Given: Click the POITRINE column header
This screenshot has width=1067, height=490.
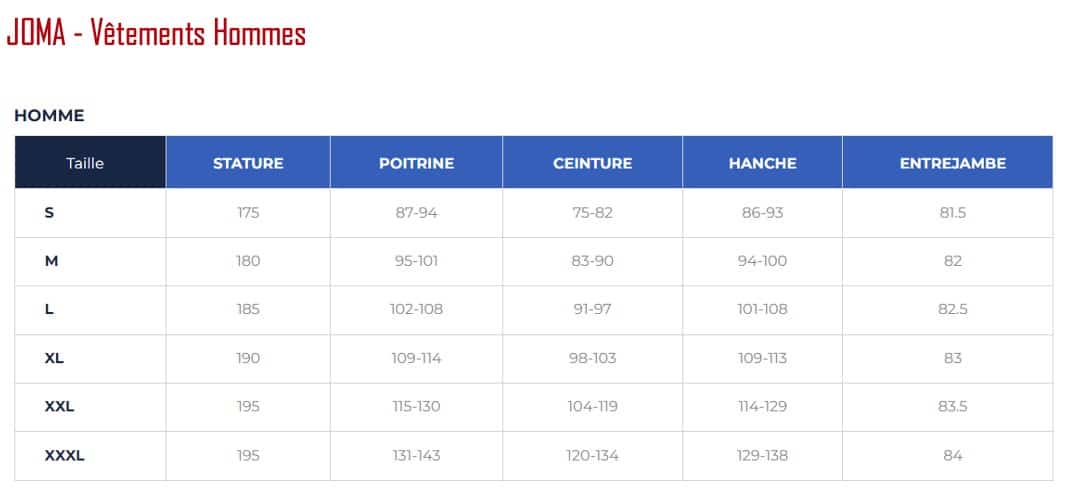Looking at the screenshot, I should click(x=416, y=163).
